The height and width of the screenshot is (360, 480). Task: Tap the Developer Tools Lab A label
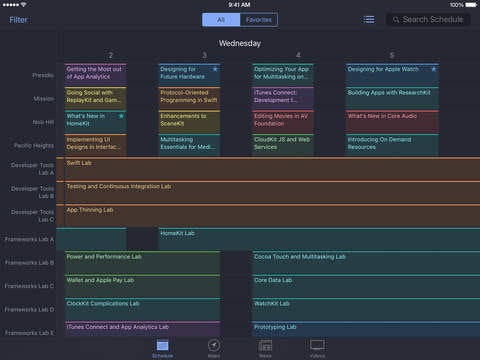(x=32, y=169)
